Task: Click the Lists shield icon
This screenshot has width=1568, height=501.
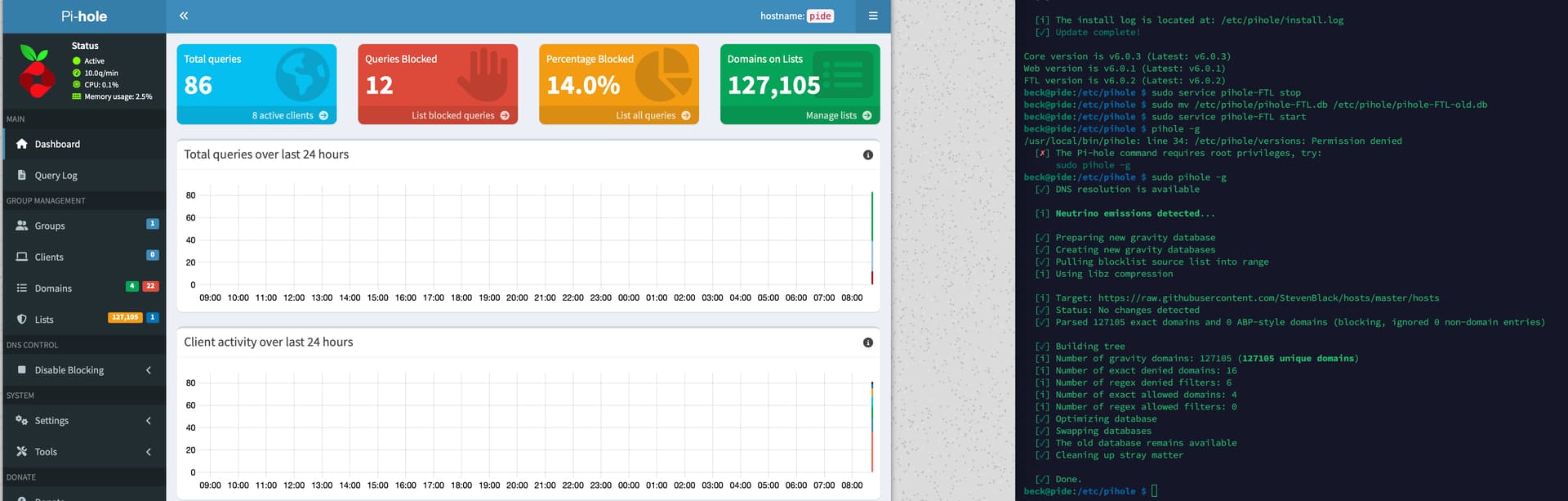Action: coord(22,320)
